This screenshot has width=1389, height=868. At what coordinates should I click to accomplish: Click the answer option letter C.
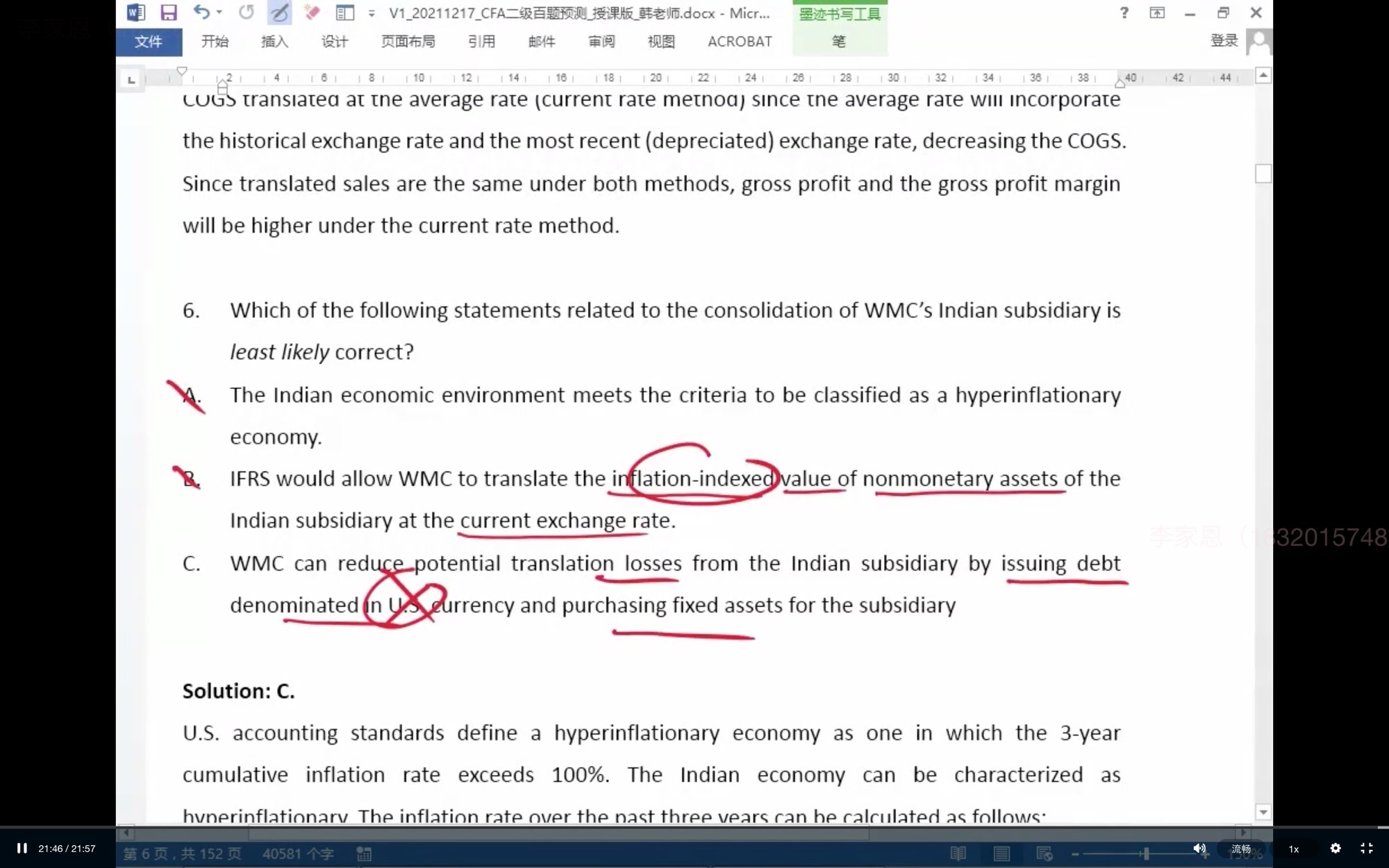click(x=192, y=563)
